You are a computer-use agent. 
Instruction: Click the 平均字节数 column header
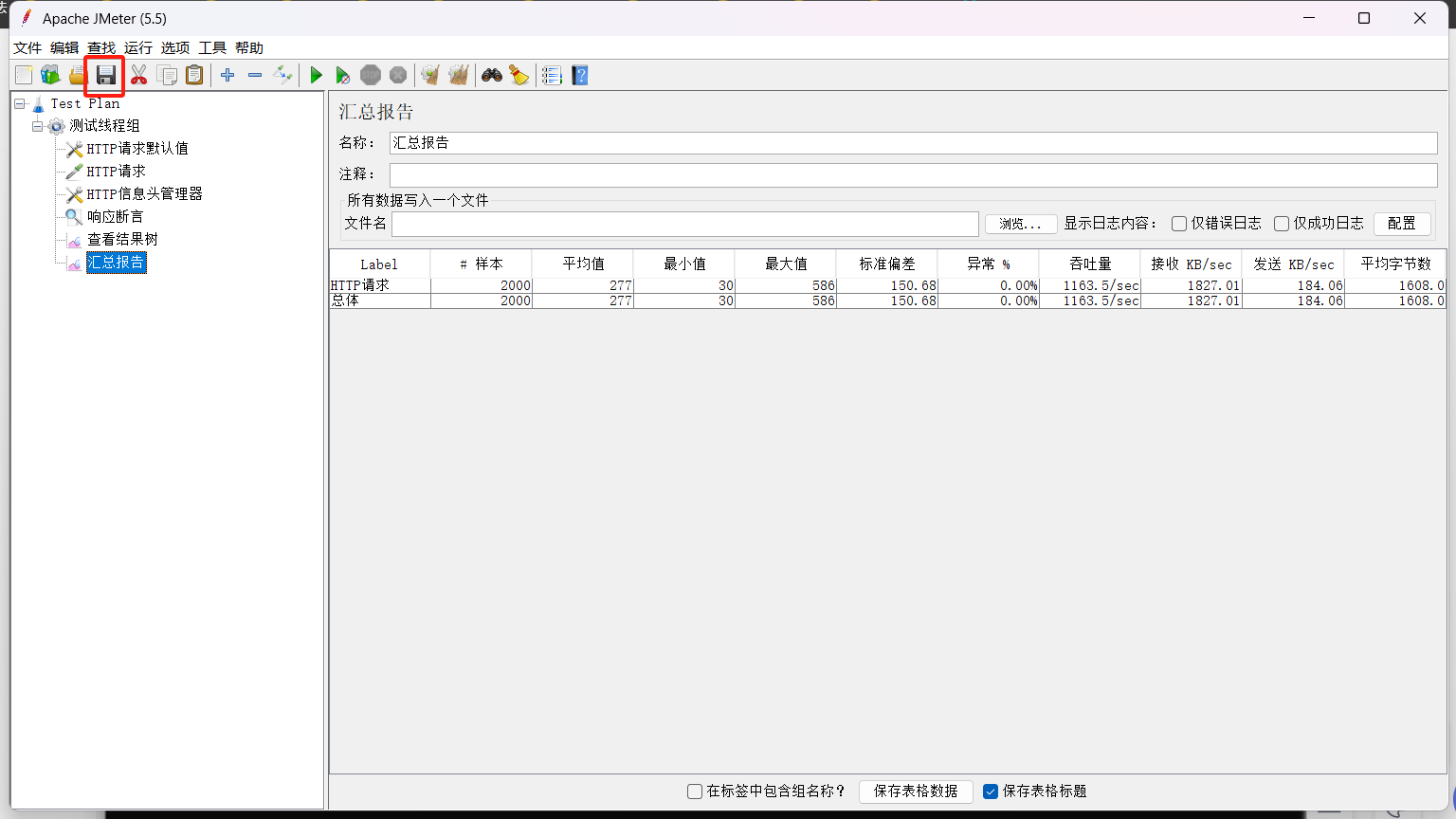(x=1395, y=264)
